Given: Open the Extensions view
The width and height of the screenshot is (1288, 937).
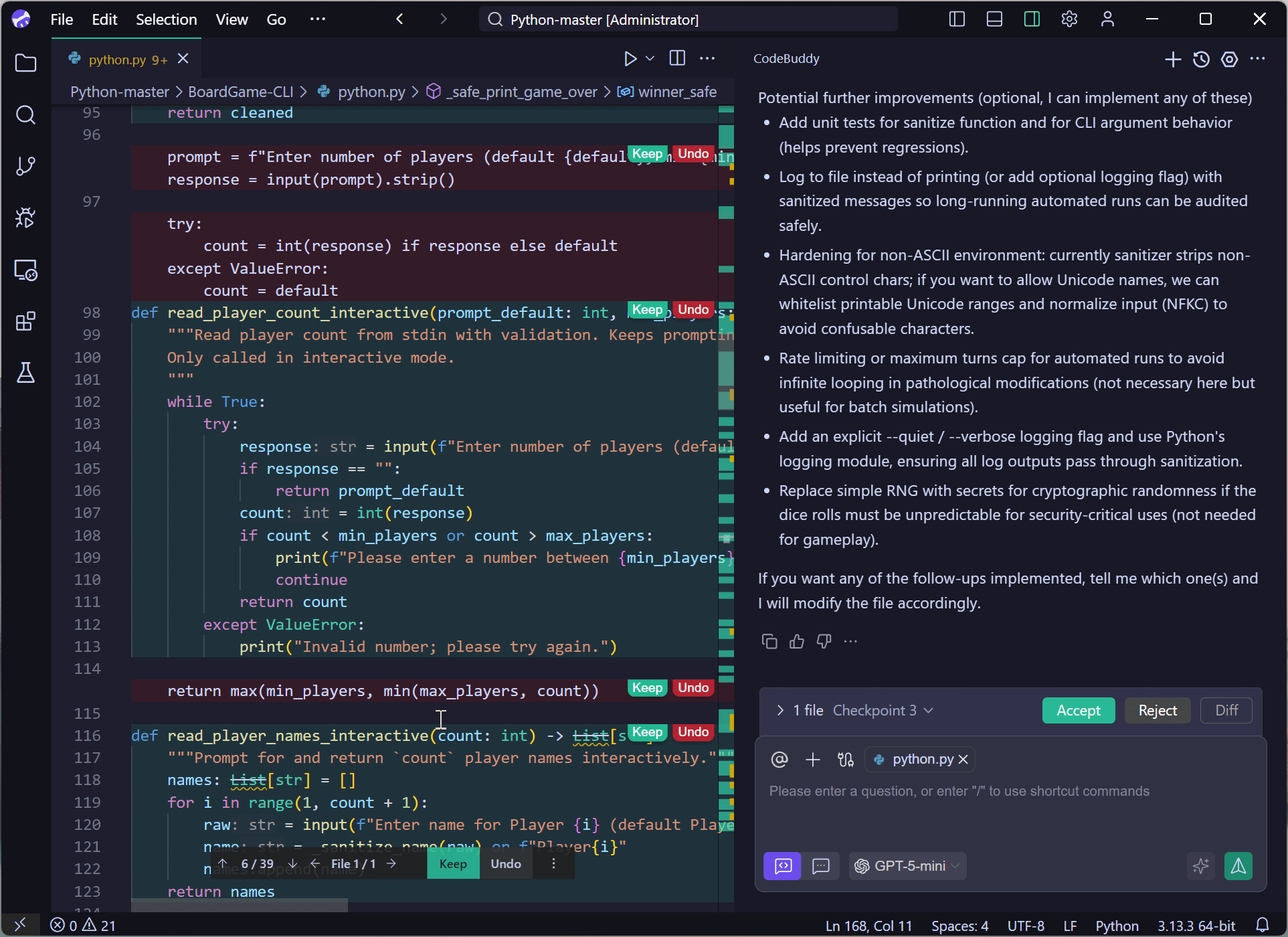Looking at the screenshot, I should (25, 321).
